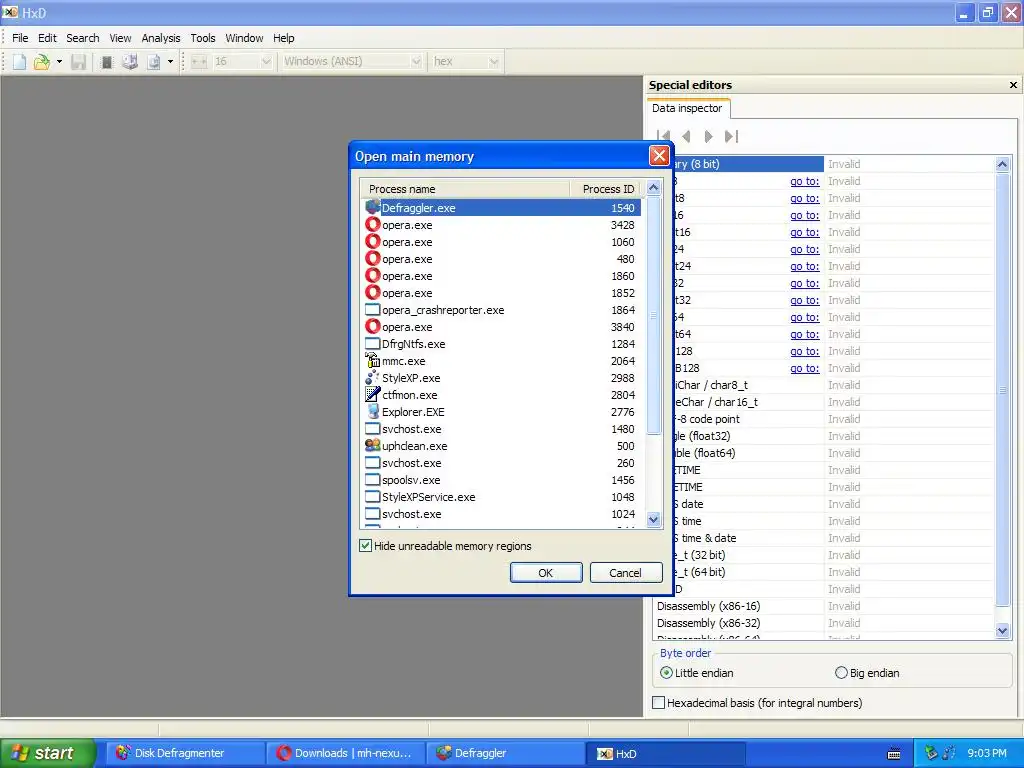The image size is (1024, 768).
Task: Click the Explorer.EXE process icon
Action: 372,411
